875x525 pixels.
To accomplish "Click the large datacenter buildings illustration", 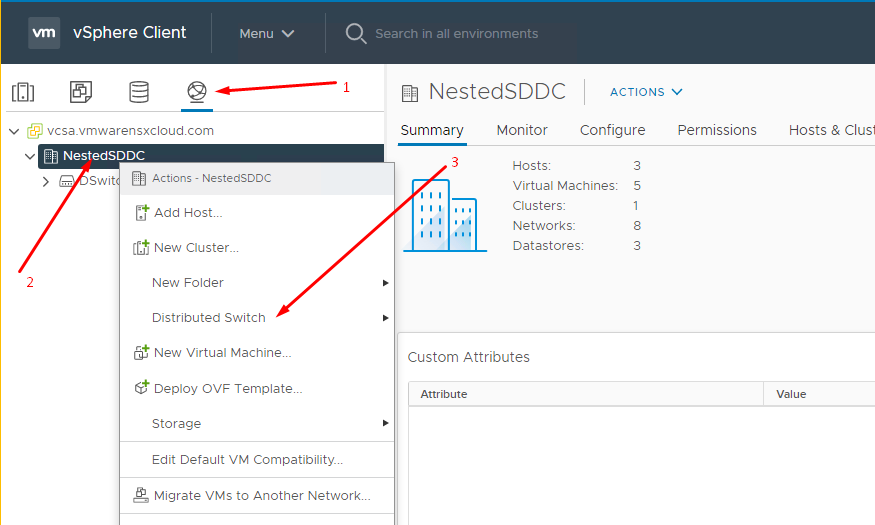I will click(445, 215).
